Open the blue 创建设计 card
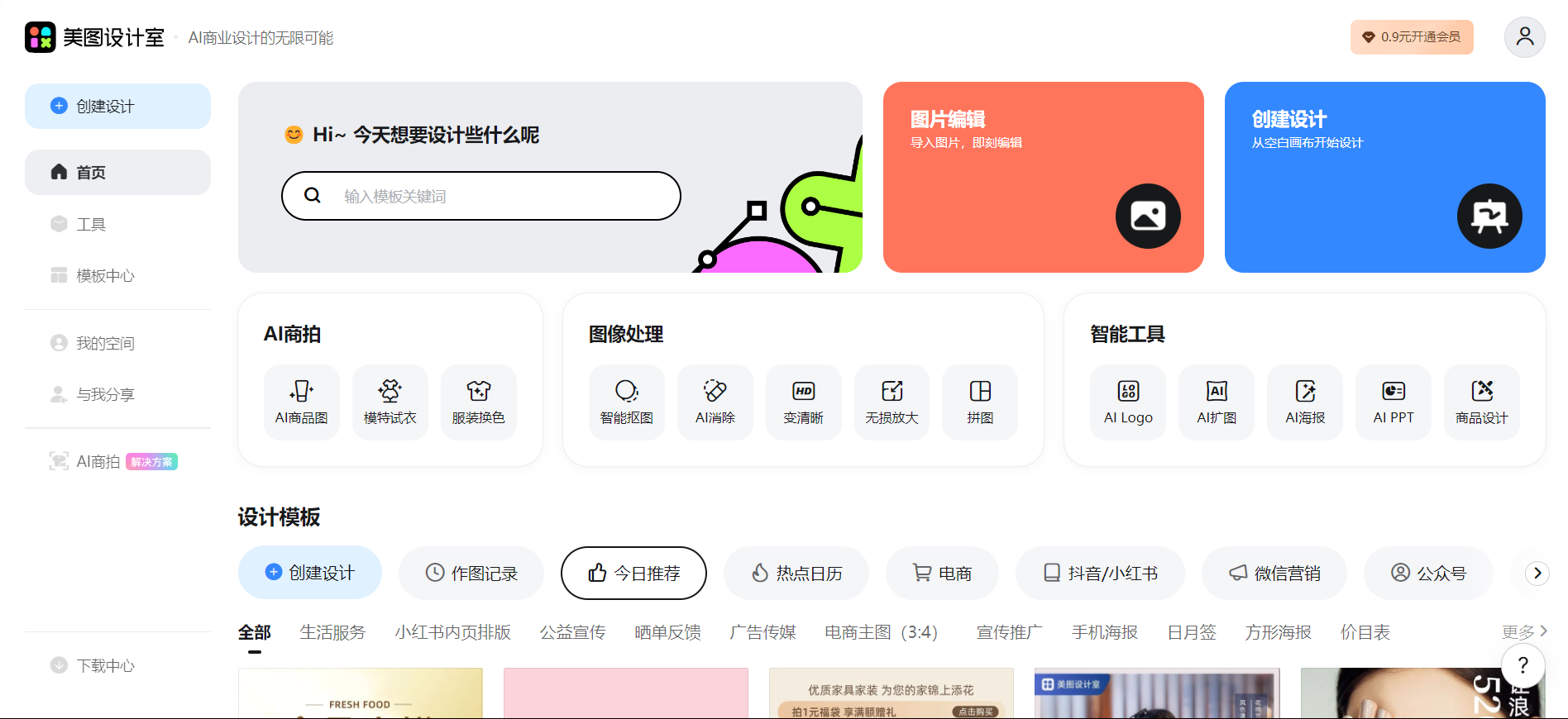Viewport: 1568px width, 719px height. tap(1385, 177)
